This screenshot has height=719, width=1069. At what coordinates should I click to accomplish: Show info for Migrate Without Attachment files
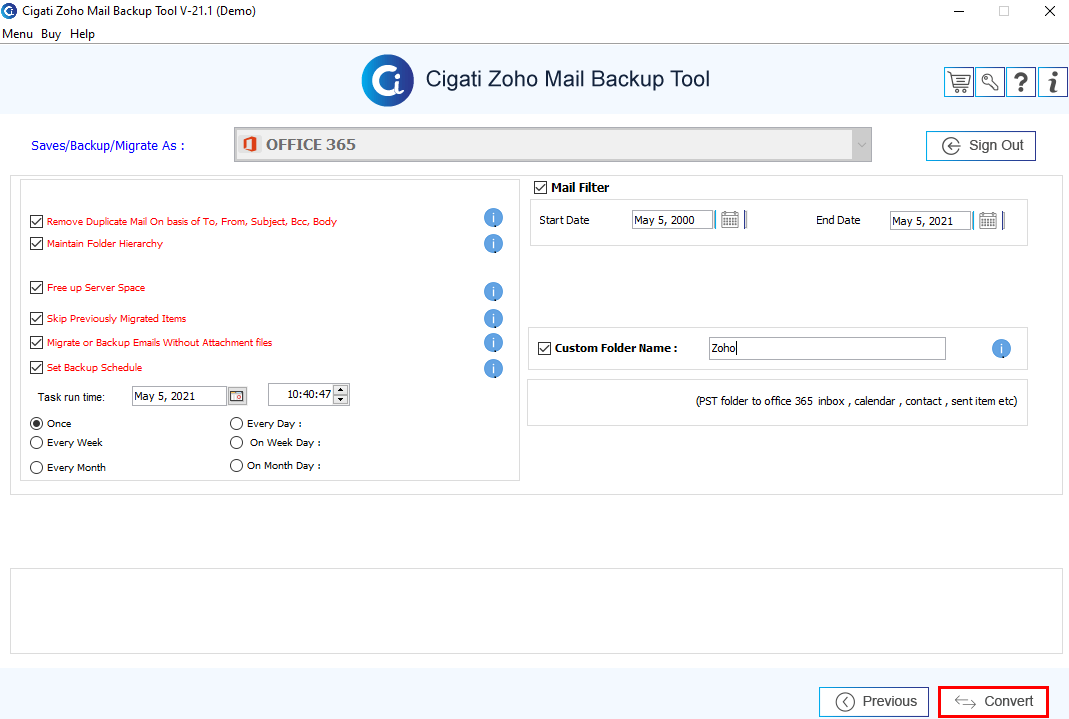click(x=493, y=342)
